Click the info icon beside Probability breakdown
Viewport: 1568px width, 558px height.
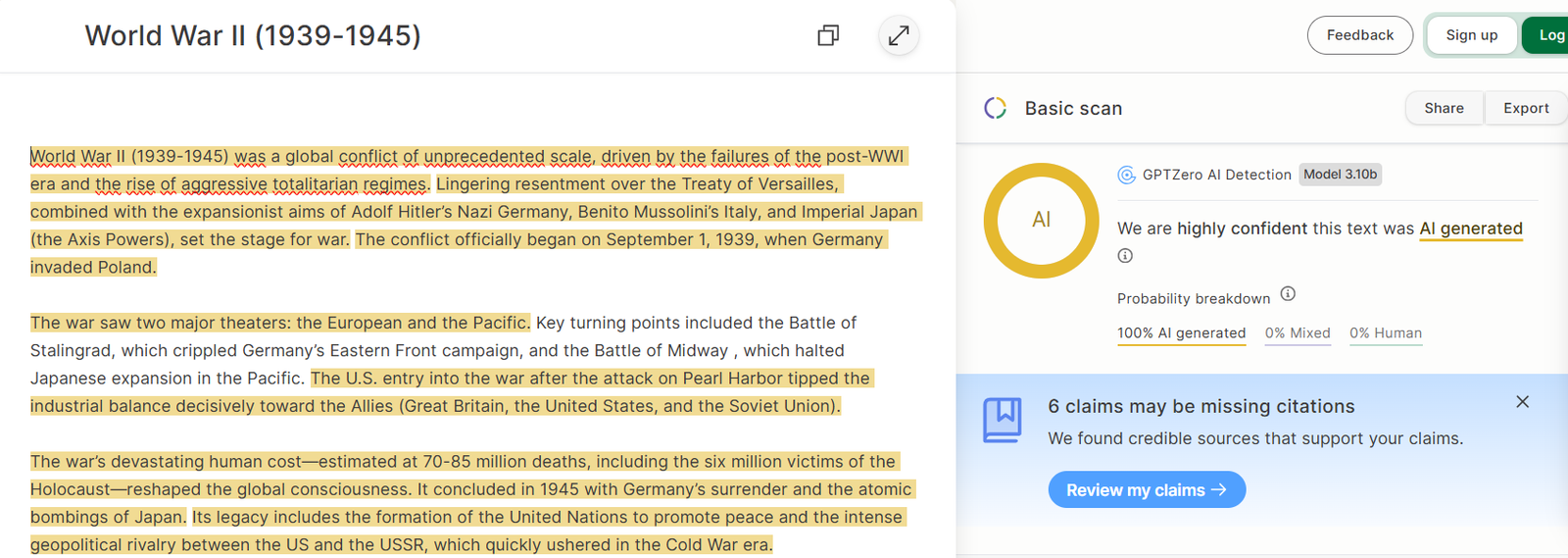(x=1288, y=294)
